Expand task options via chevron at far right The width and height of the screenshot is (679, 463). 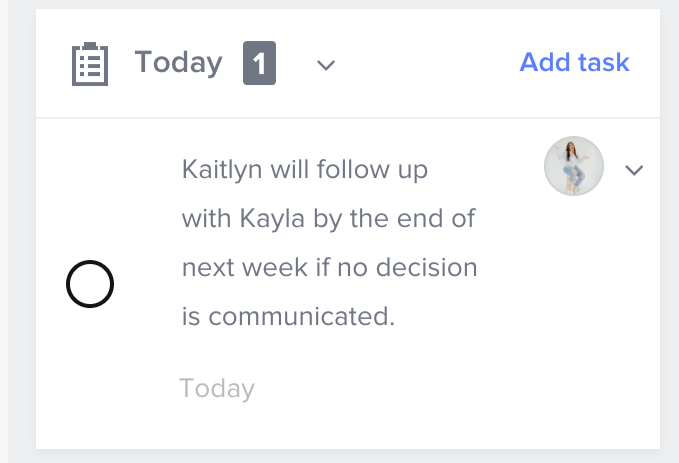click(x=633, y=170)
